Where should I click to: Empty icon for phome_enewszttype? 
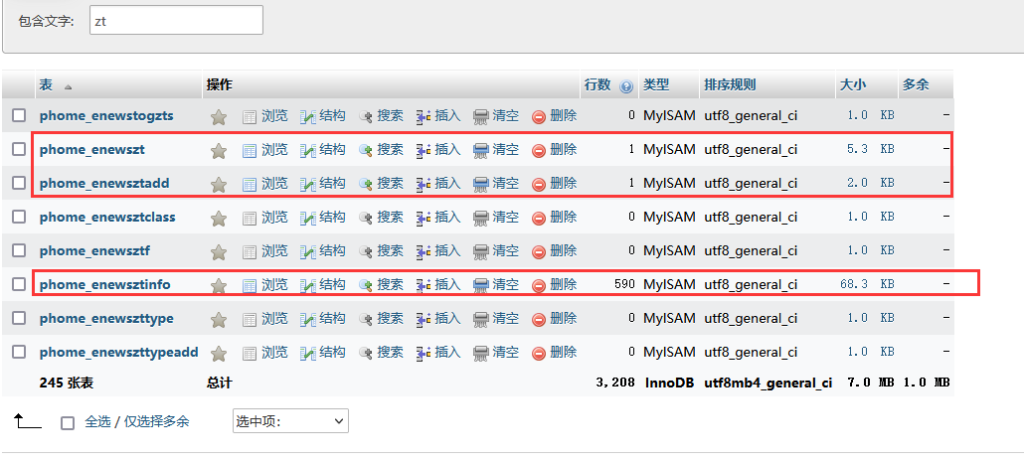click(x=481, y=320)
